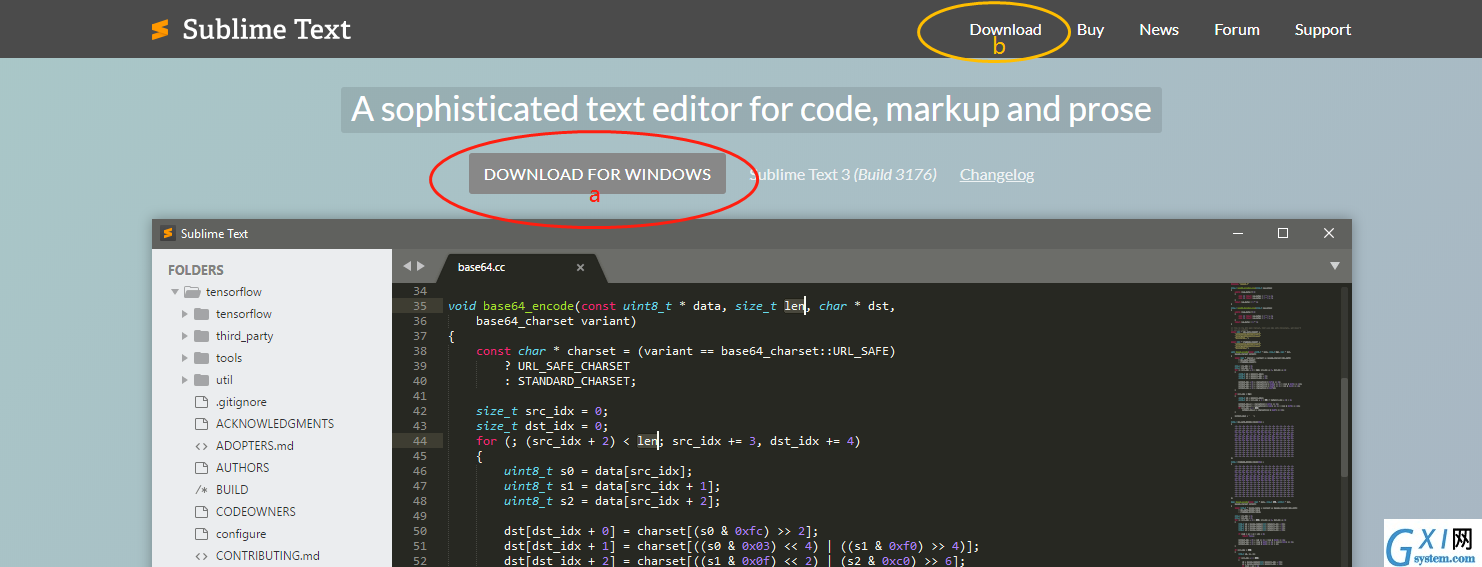Open the CODEOWNERS file
This screenshot has width=1482, height=567.
click(256, 512)
